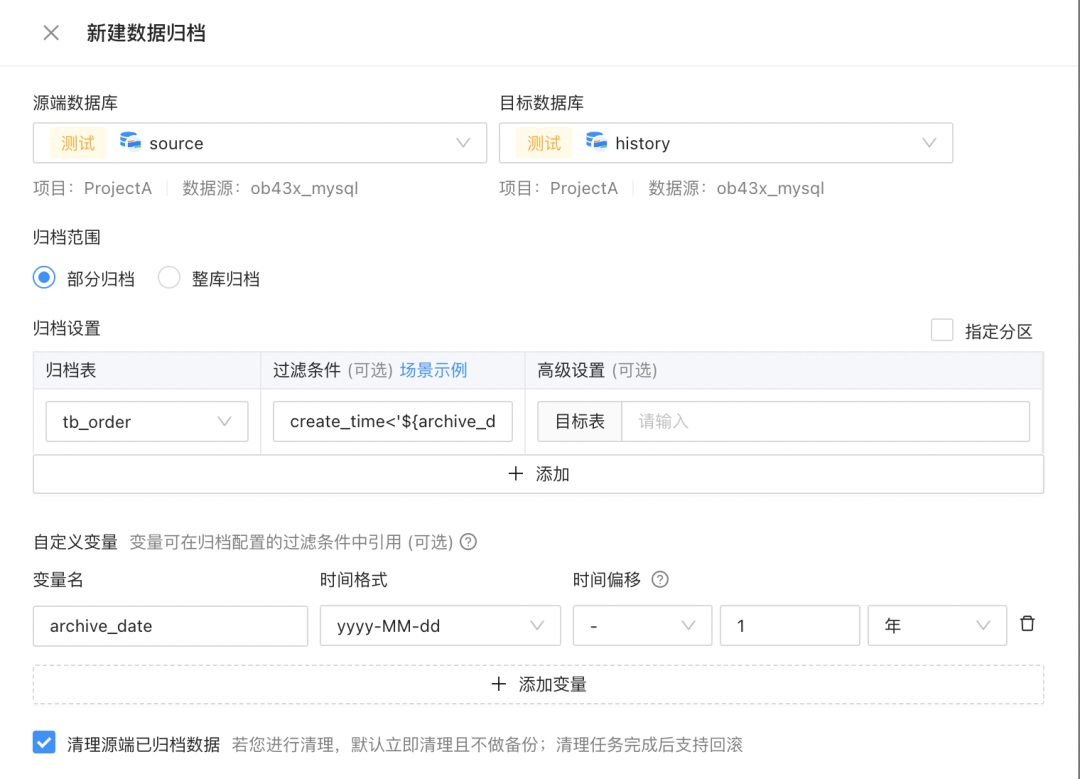The height and width of the screenshot is (779, 1080).
Task: Disable the 清理源端已归档数据 checkbox
Action: coord(42,743)
